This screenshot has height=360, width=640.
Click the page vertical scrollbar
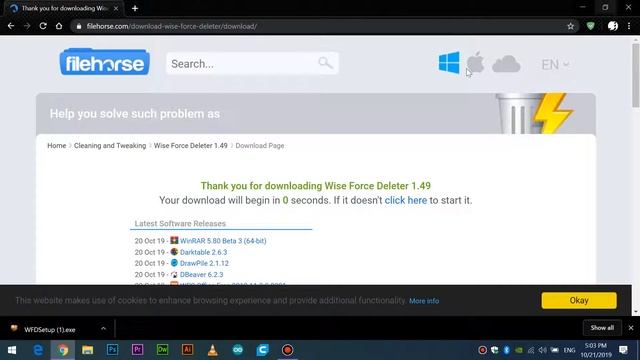click(x=636, y=75)
